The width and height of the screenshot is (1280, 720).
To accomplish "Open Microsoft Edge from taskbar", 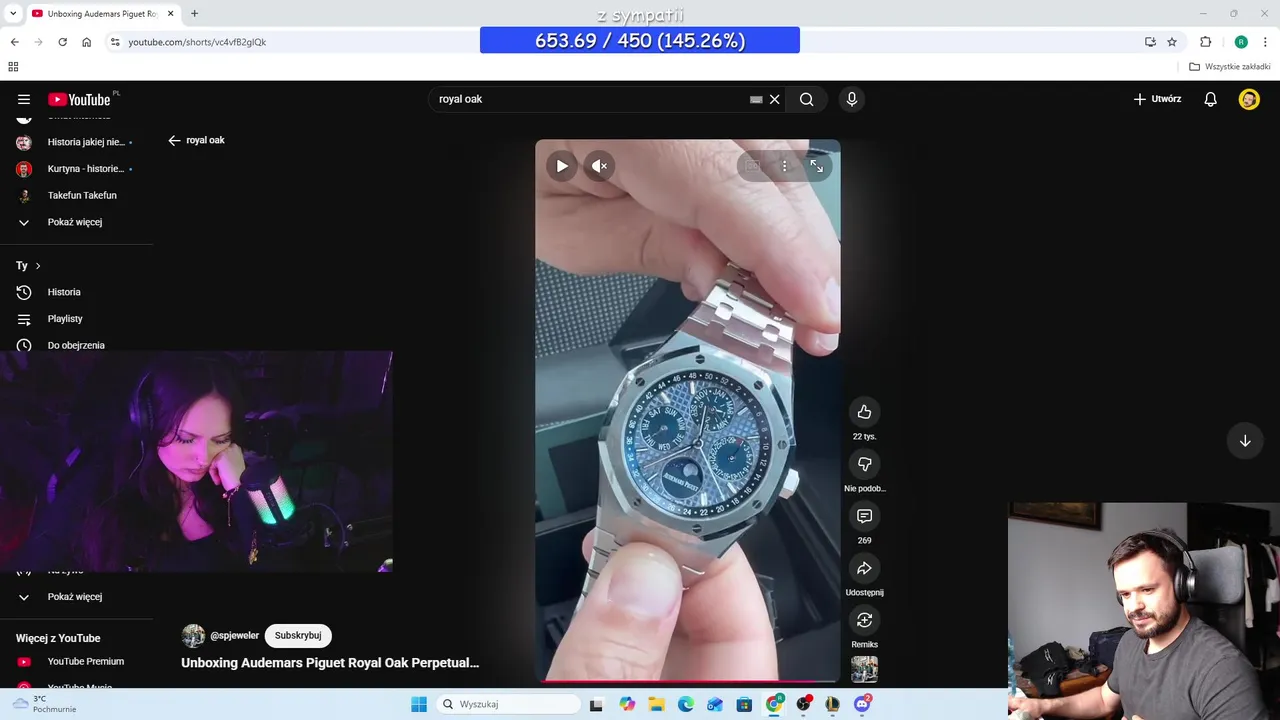I will (x=685, y=704).
